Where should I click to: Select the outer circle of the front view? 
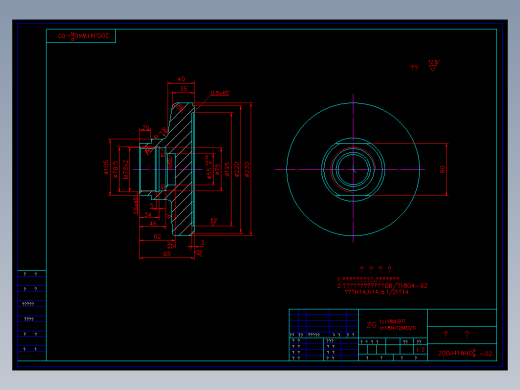point(353,103)
